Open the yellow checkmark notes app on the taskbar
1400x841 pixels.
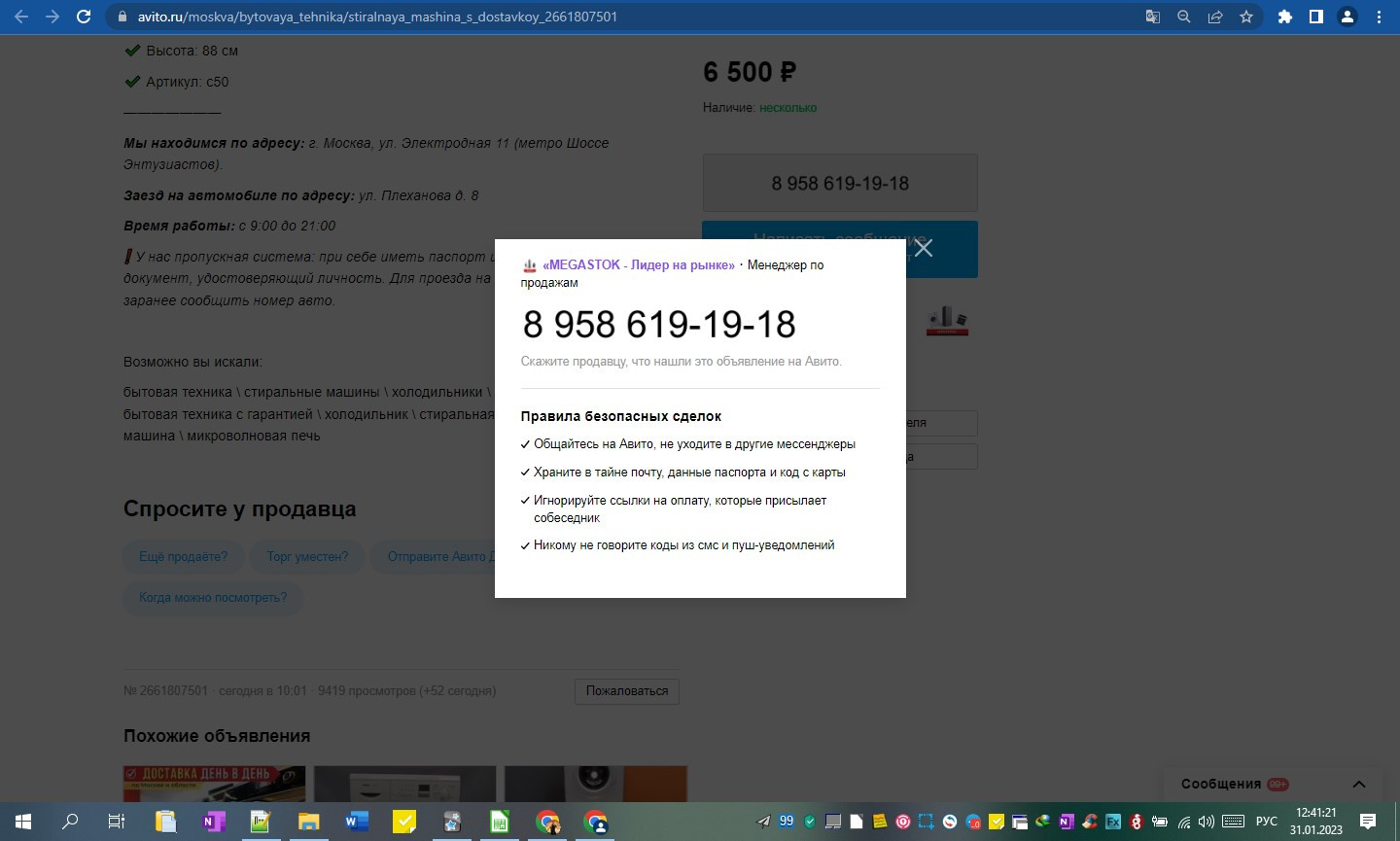click(403, 822)
